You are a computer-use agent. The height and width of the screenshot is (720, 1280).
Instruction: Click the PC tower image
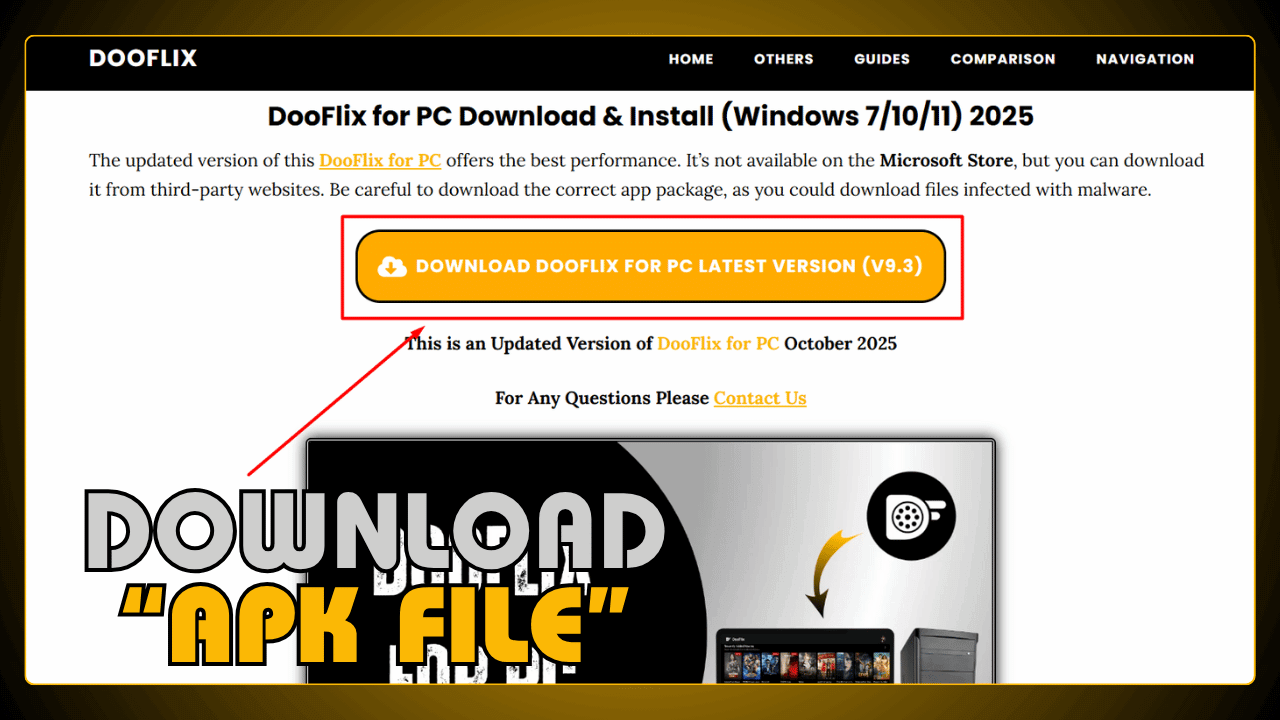pos(939,655)
